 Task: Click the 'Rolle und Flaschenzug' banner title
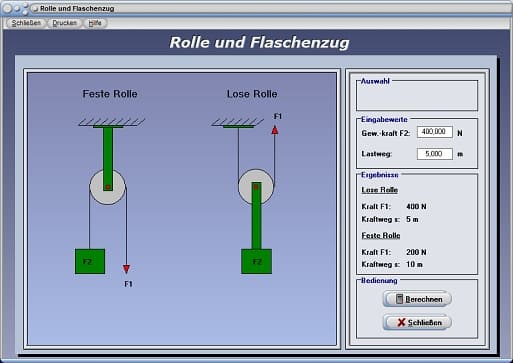click(x=259, y=43)
